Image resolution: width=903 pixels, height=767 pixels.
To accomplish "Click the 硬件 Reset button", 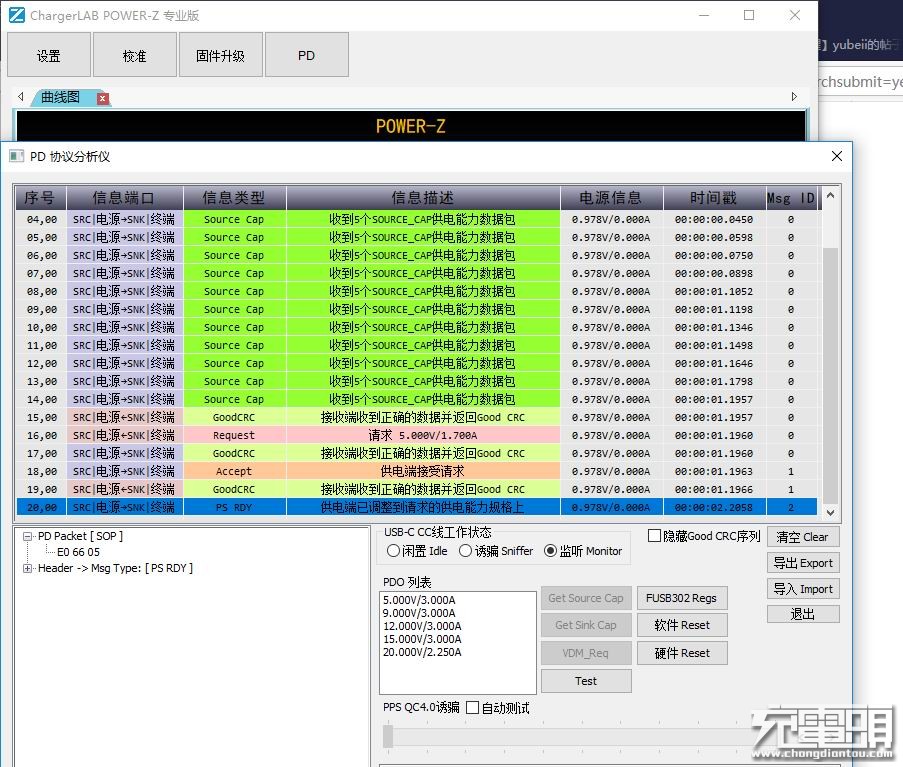I will point(682,653).
